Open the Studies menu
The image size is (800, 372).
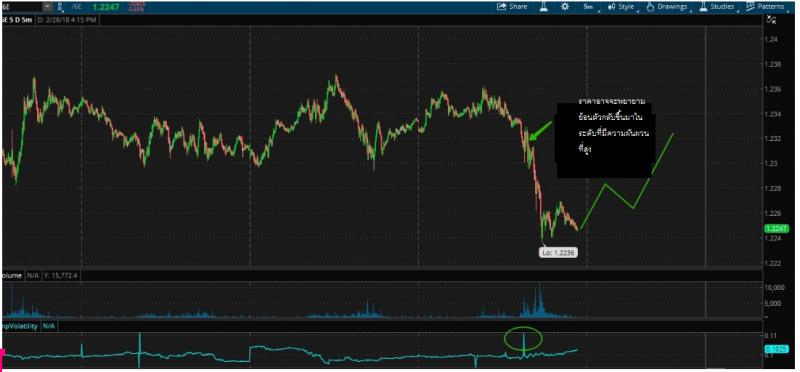click(722, 7)
